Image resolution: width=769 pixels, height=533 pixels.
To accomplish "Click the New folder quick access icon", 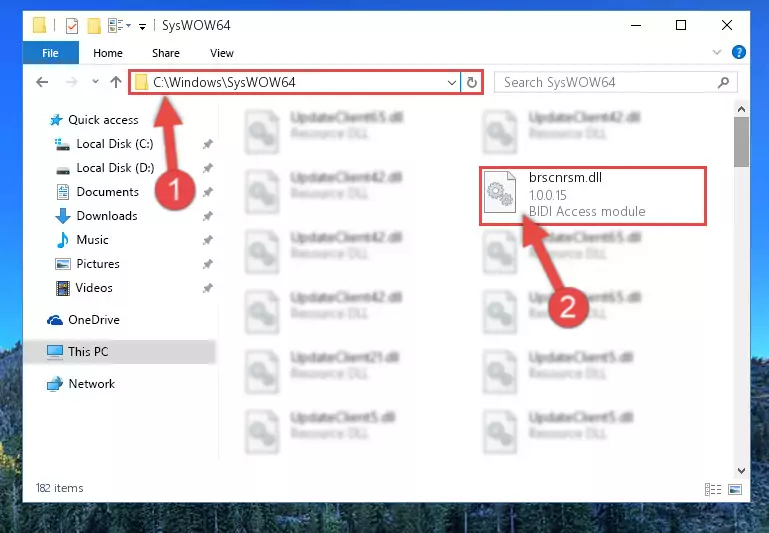I will point(94,25).
